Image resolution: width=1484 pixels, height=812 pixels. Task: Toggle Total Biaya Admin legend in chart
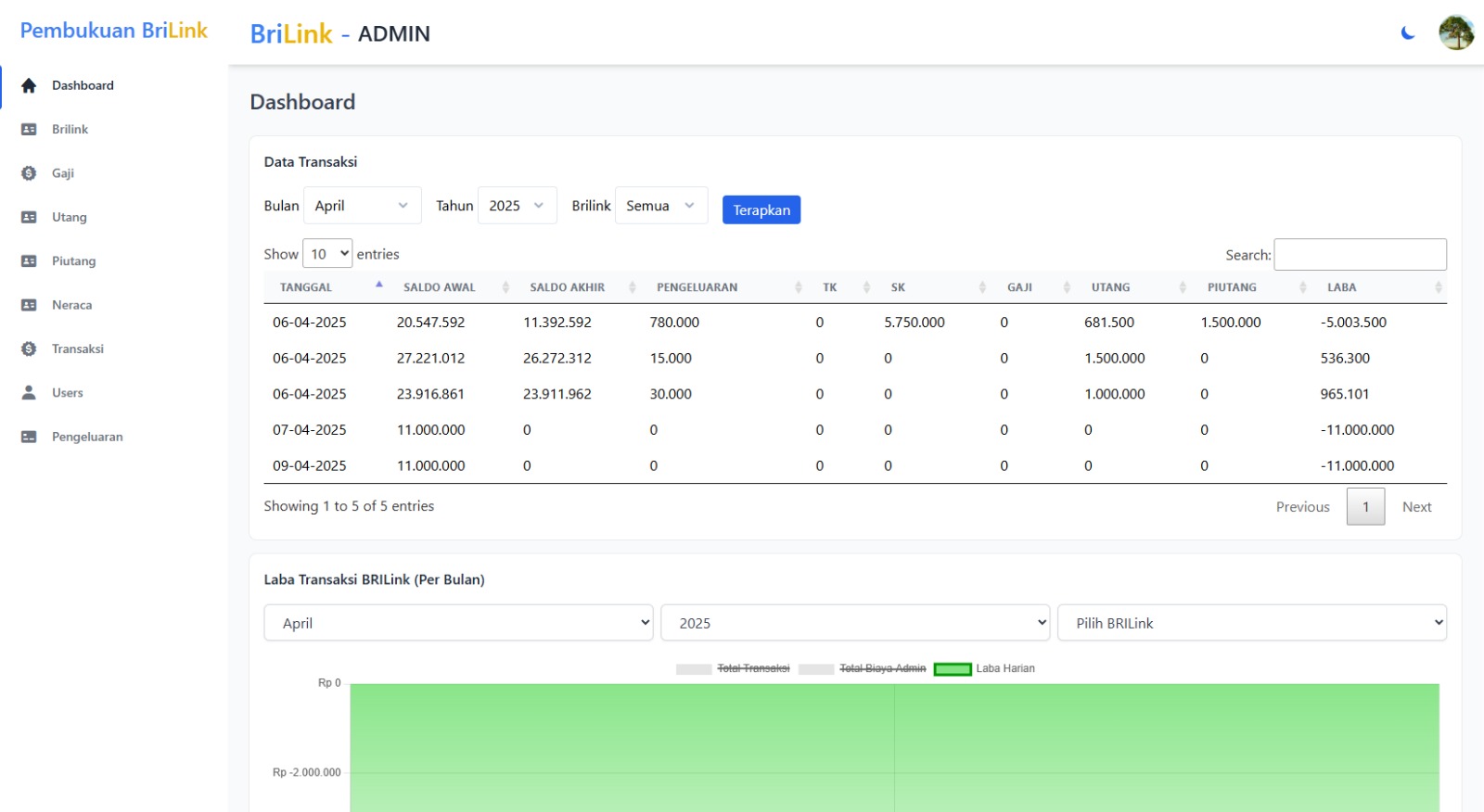click(862, 668)
